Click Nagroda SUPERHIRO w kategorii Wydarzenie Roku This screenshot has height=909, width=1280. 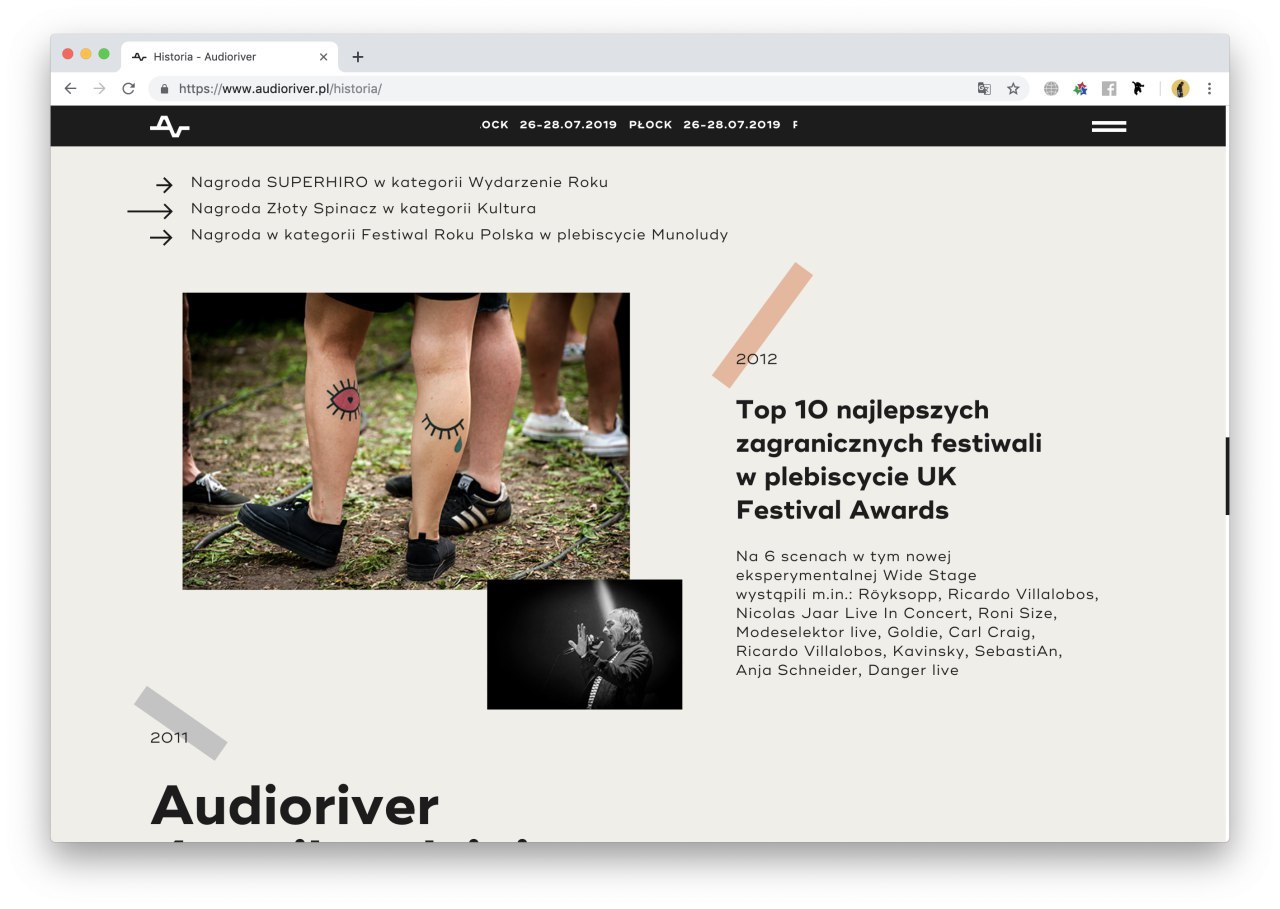pos(399,182)
